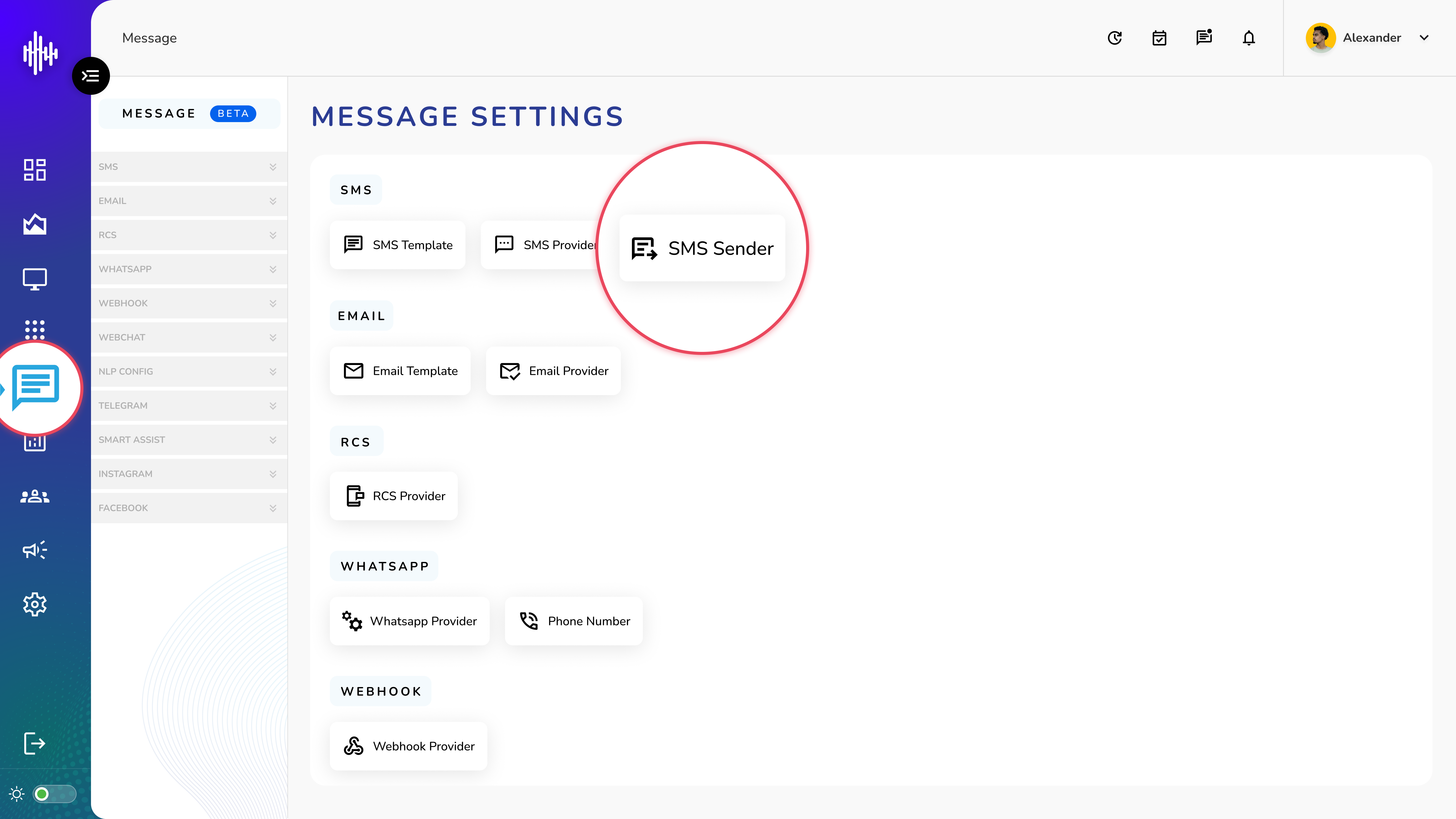Open Alexander user dropdown chevron
Image resolution: width=1456 pixels, height=819 pixels.
click(1424, 38)
